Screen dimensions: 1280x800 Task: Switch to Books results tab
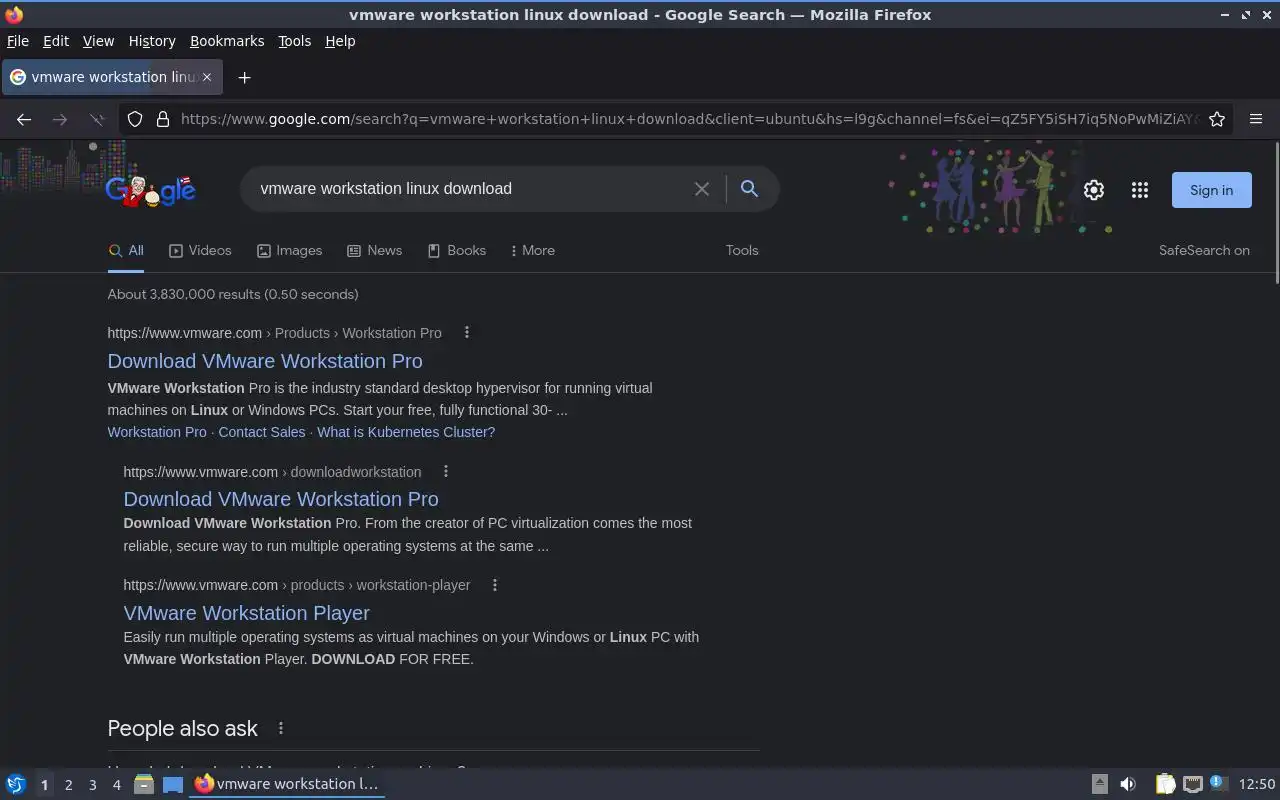(456, 250)
